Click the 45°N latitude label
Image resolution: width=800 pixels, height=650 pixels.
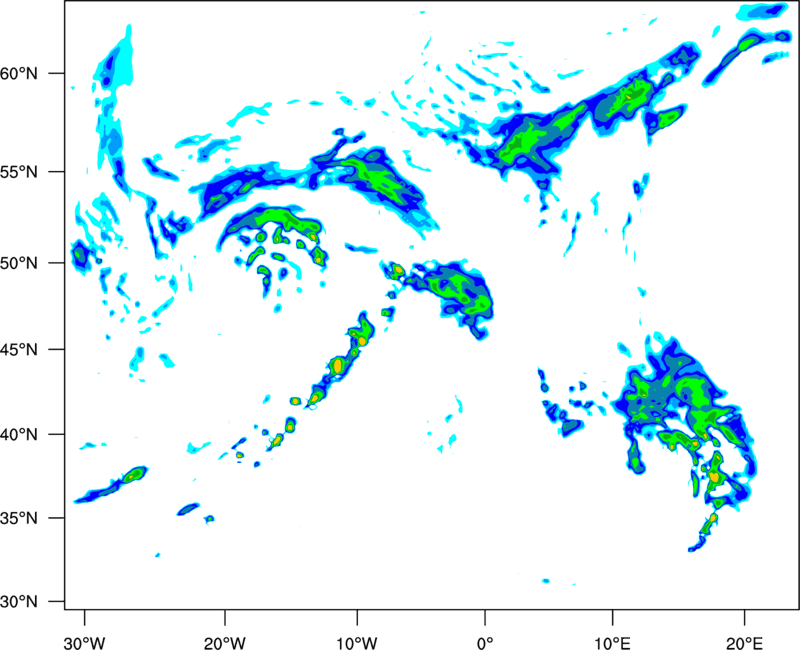(x=19, y=350)
